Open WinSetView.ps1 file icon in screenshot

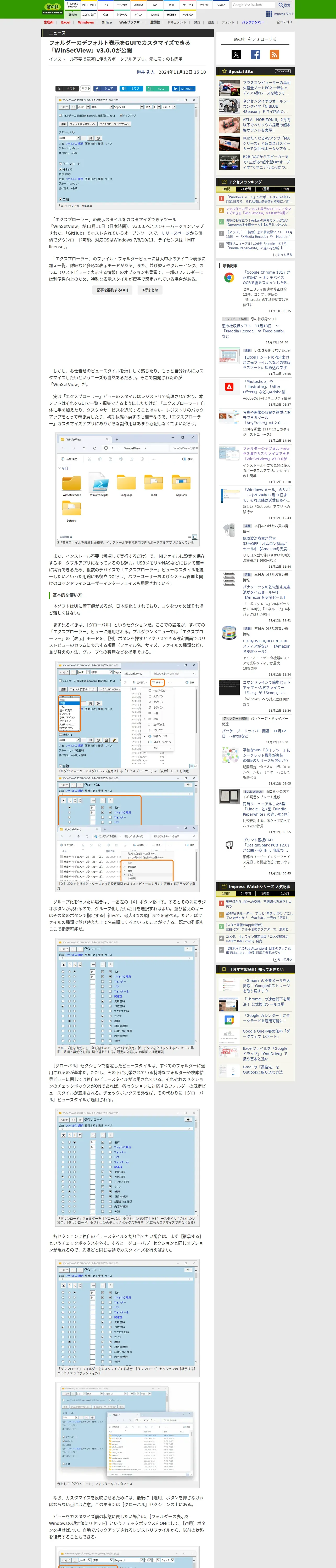(x=99, y=485)
